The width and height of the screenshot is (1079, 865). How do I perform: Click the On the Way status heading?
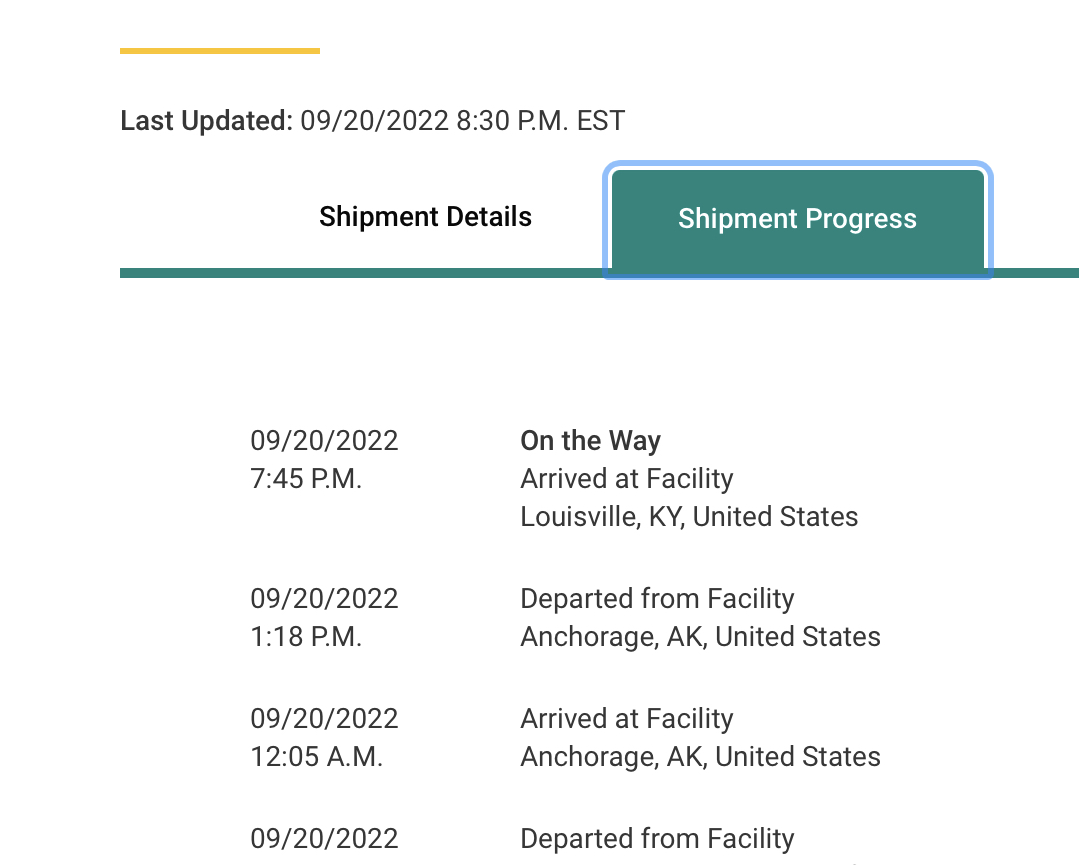point(590,441)
